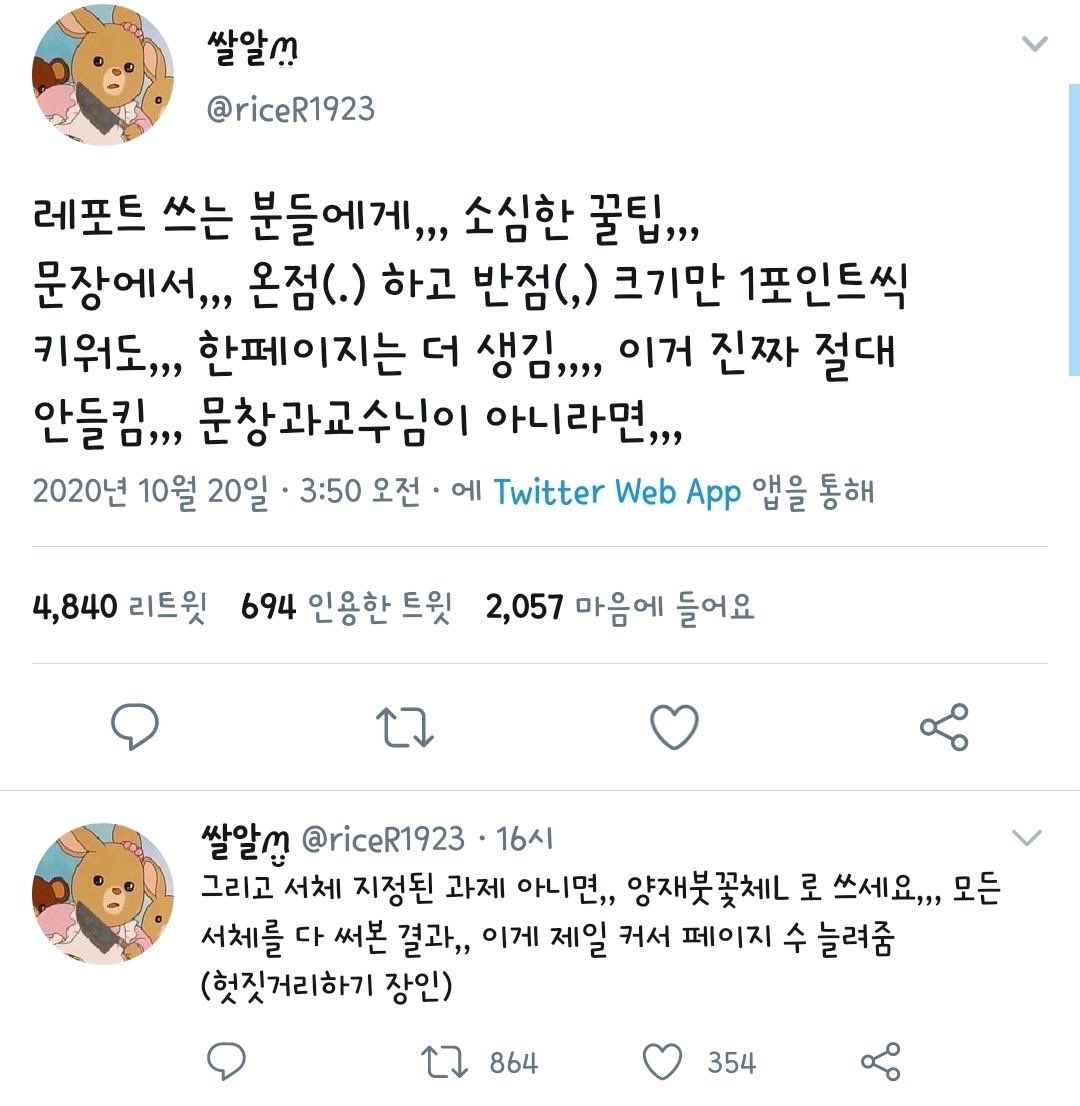Open the 쌀알 display name in reply

[x=245, y=839]
